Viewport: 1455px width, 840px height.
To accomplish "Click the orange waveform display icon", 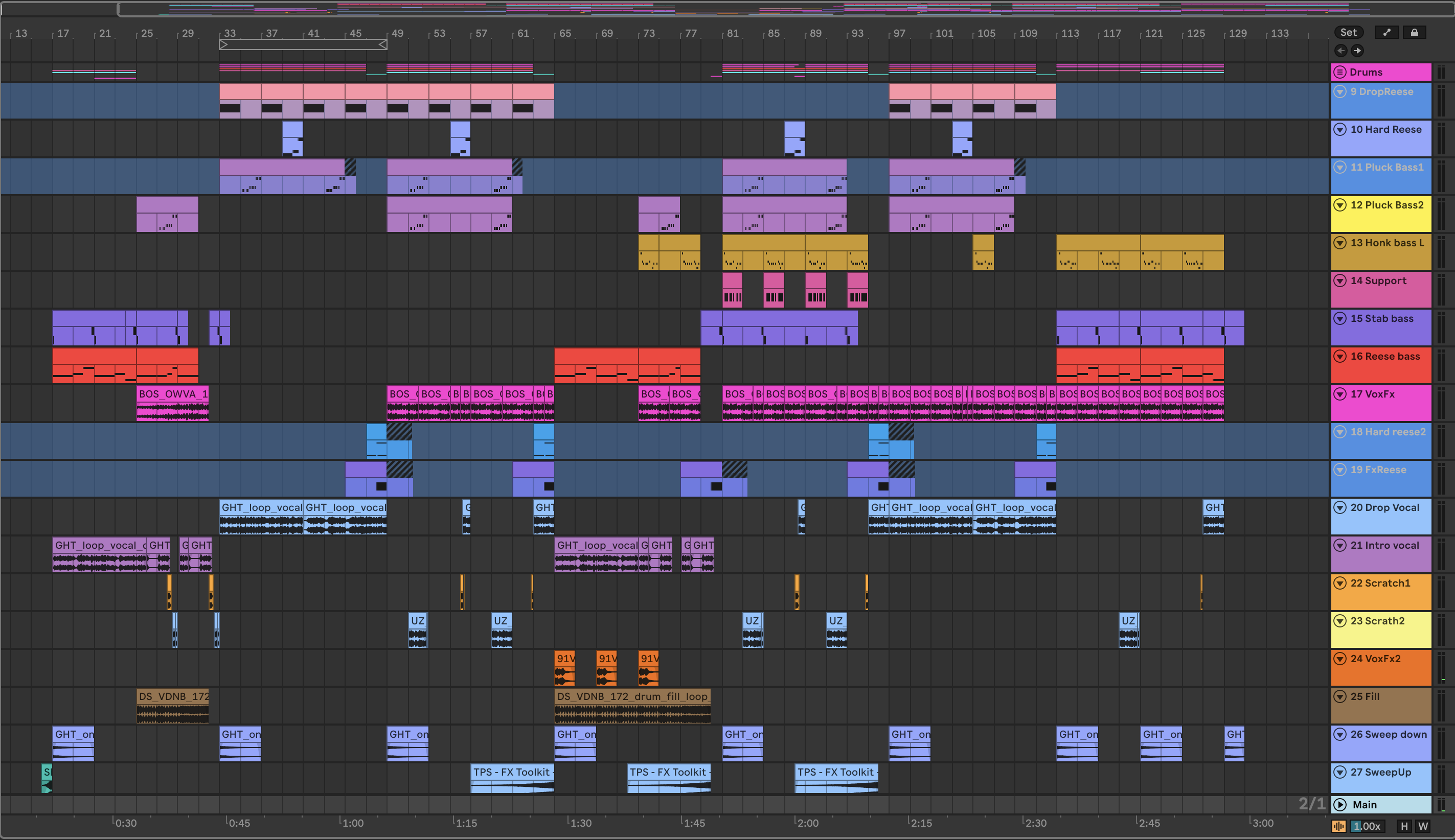I will pos(1339,826).
